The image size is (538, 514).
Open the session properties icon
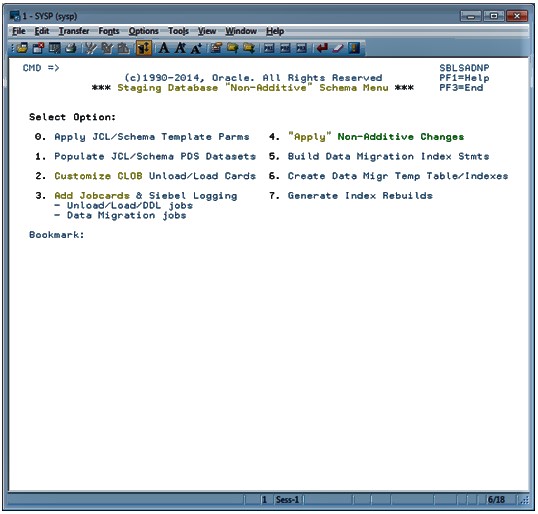pyautogui.click(x=216, y=48)
